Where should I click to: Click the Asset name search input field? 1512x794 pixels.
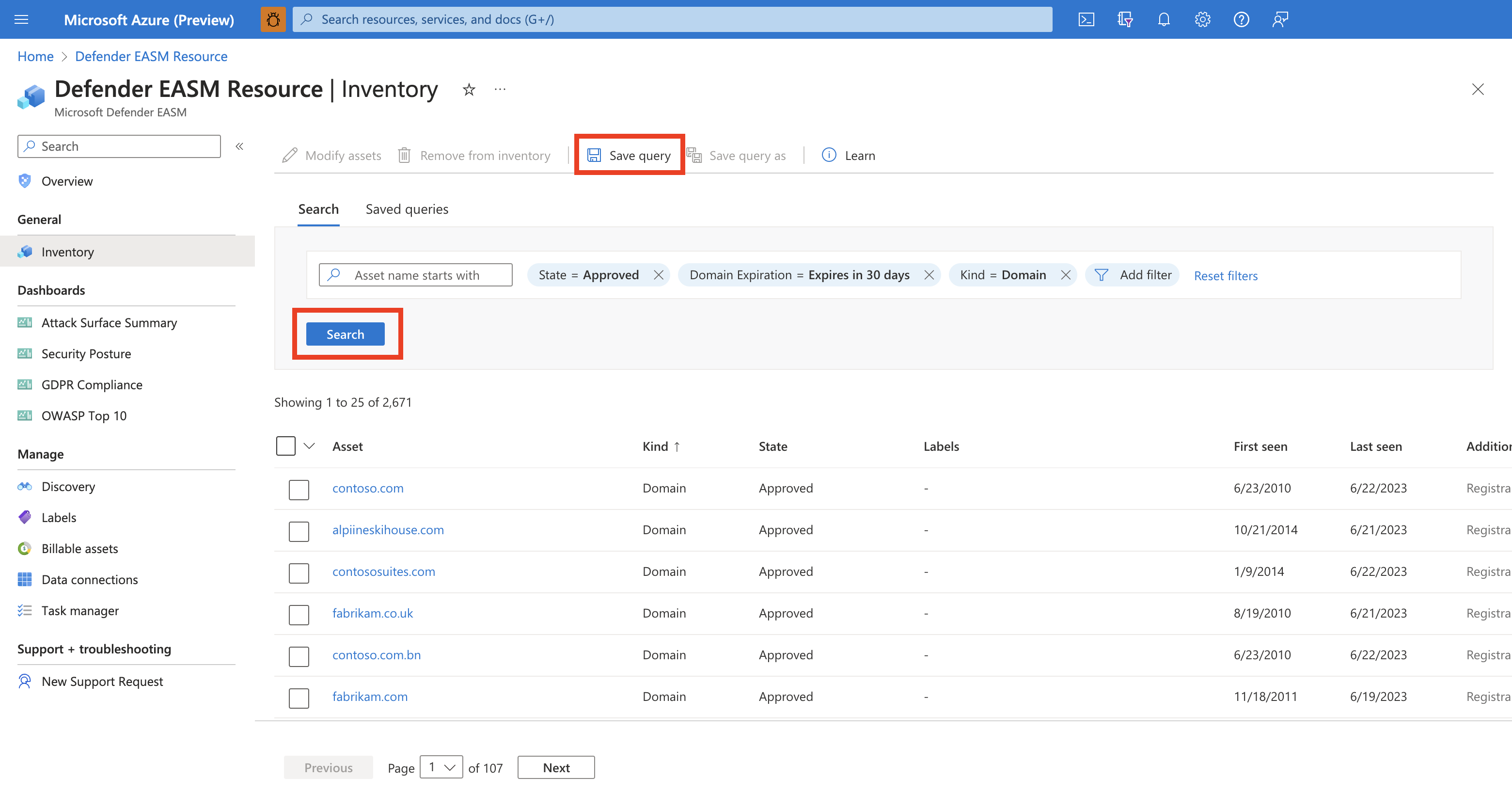tap(414, 274)
